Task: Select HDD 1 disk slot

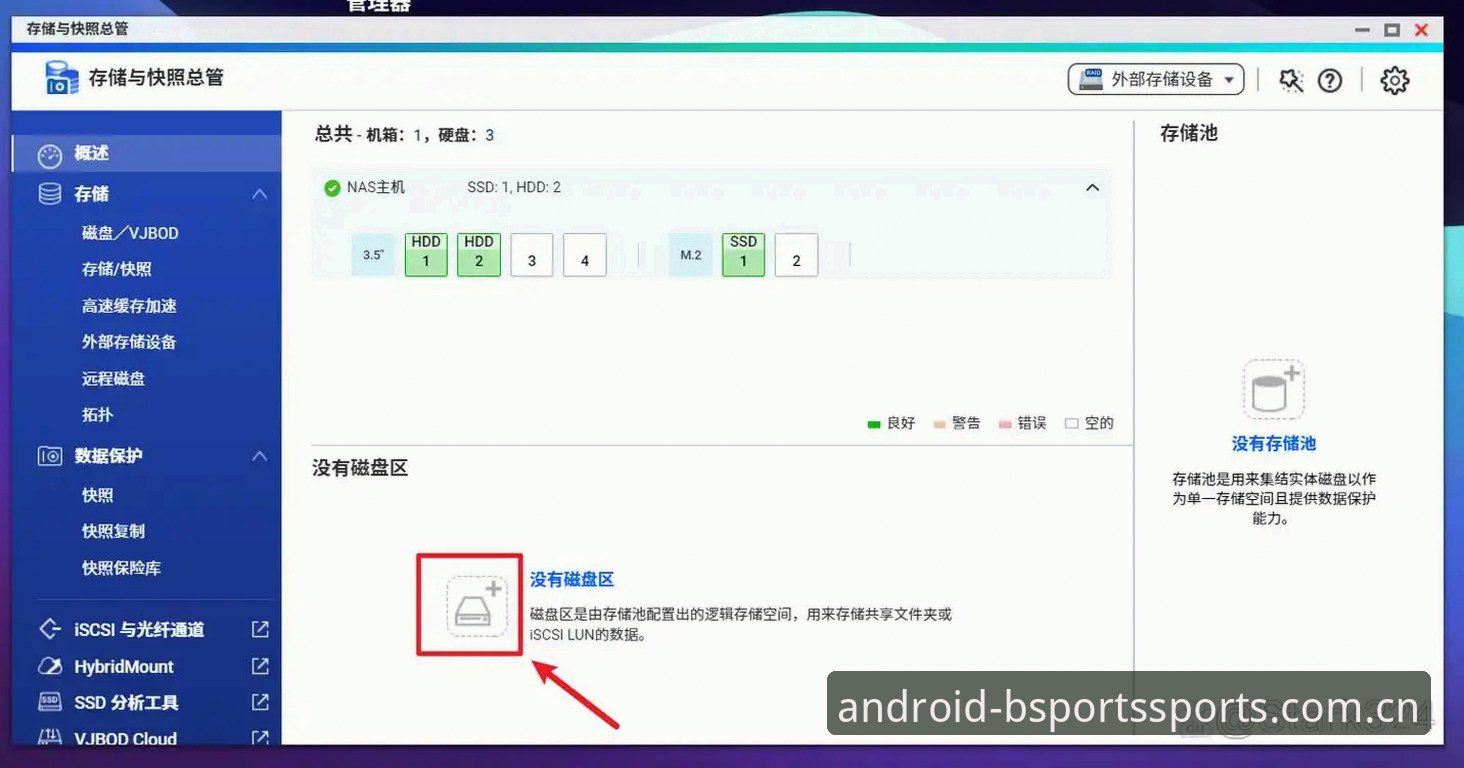Action: [426, 254]
